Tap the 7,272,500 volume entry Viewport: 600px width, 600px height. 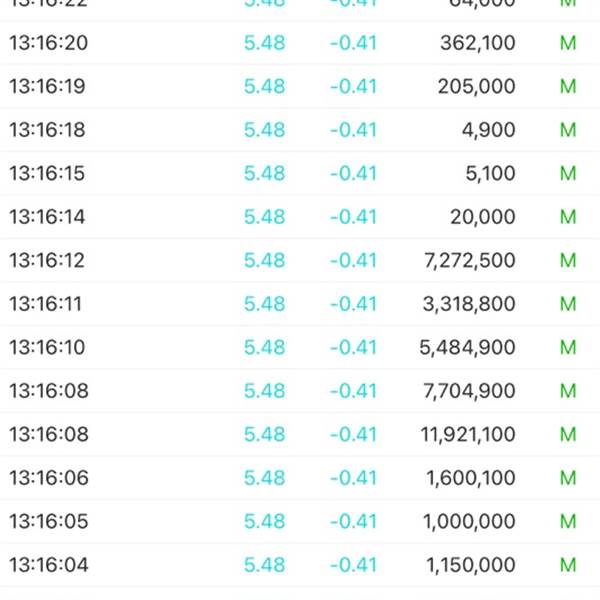tap(470, 261)
